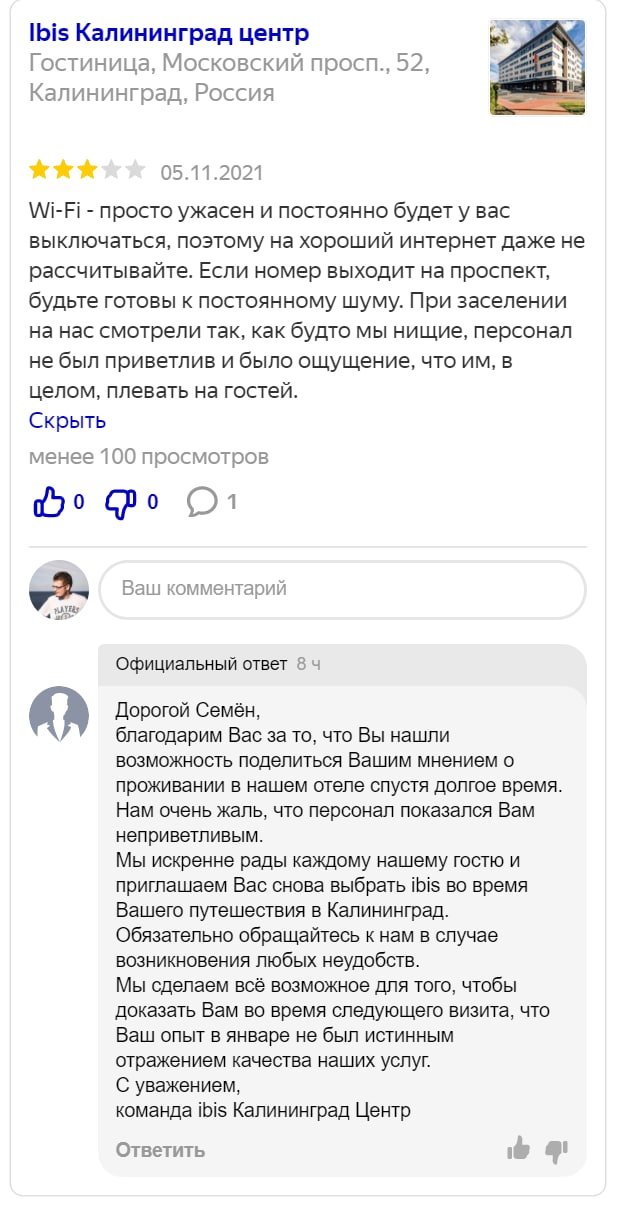Collapse review text with Скрыть
Viewport: 617px width, 1211px height.
67,420
